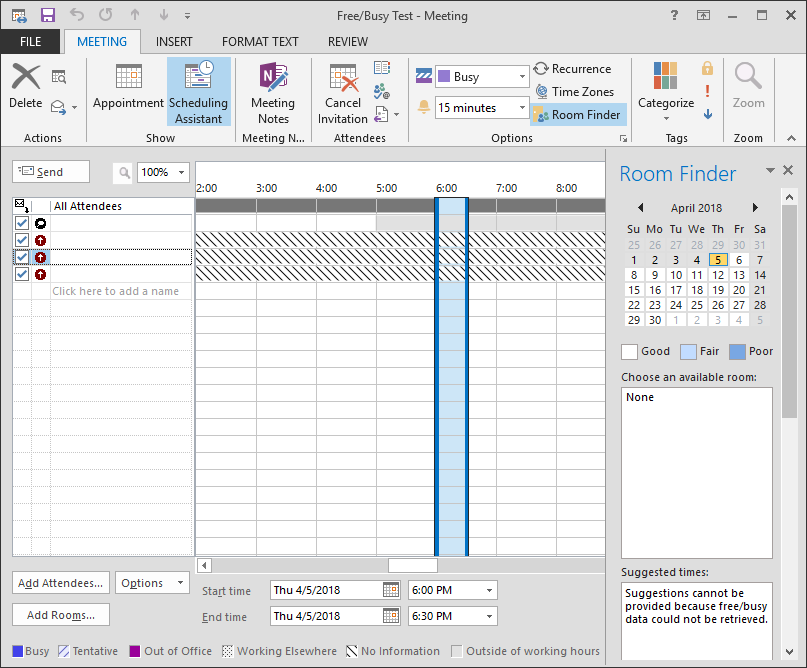Switch to the INSERT ribbon tab

coord(174,41)
